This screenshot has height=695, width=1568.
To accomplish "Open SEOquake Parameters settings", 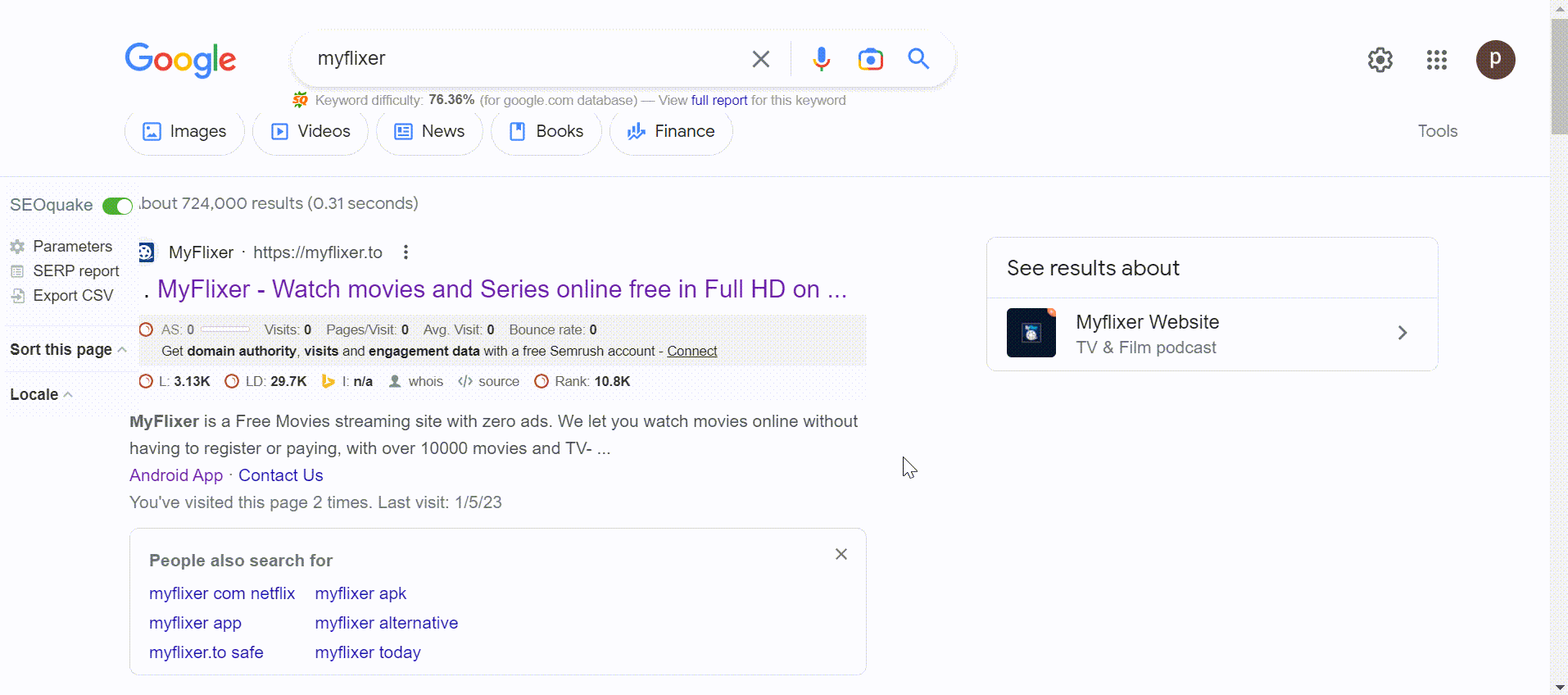I will click(x=61, y=246).
